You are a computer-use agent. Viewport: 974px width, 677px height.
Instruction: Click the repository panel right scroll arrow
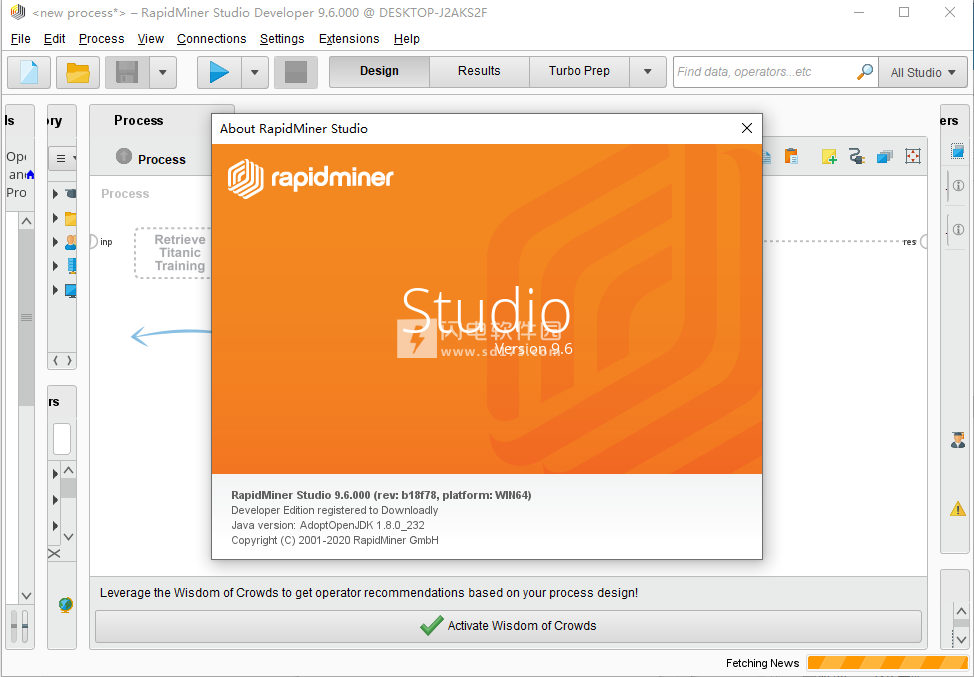[69, 360]
